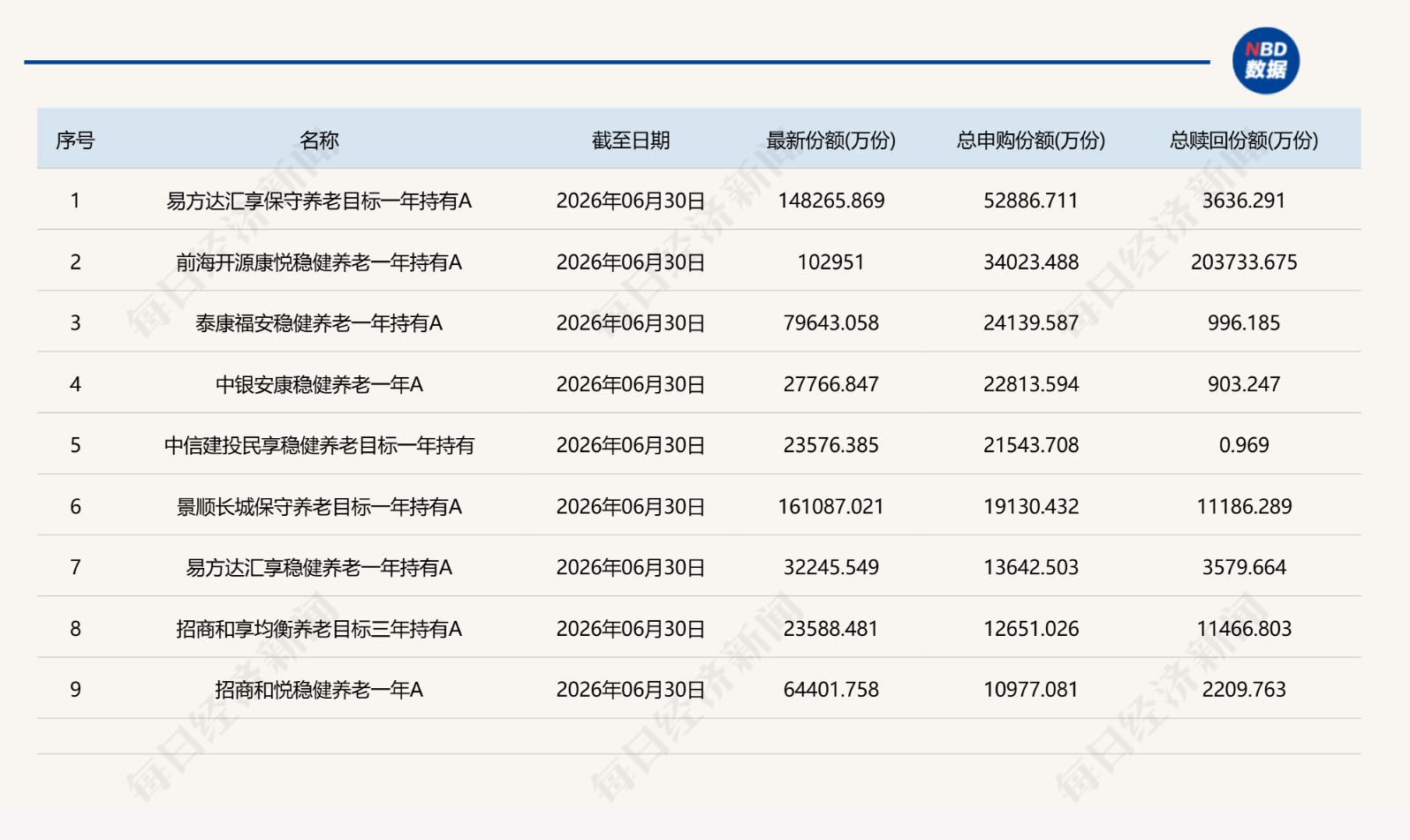Select the 总赎回份额(万份) column header

(1244, 140)
